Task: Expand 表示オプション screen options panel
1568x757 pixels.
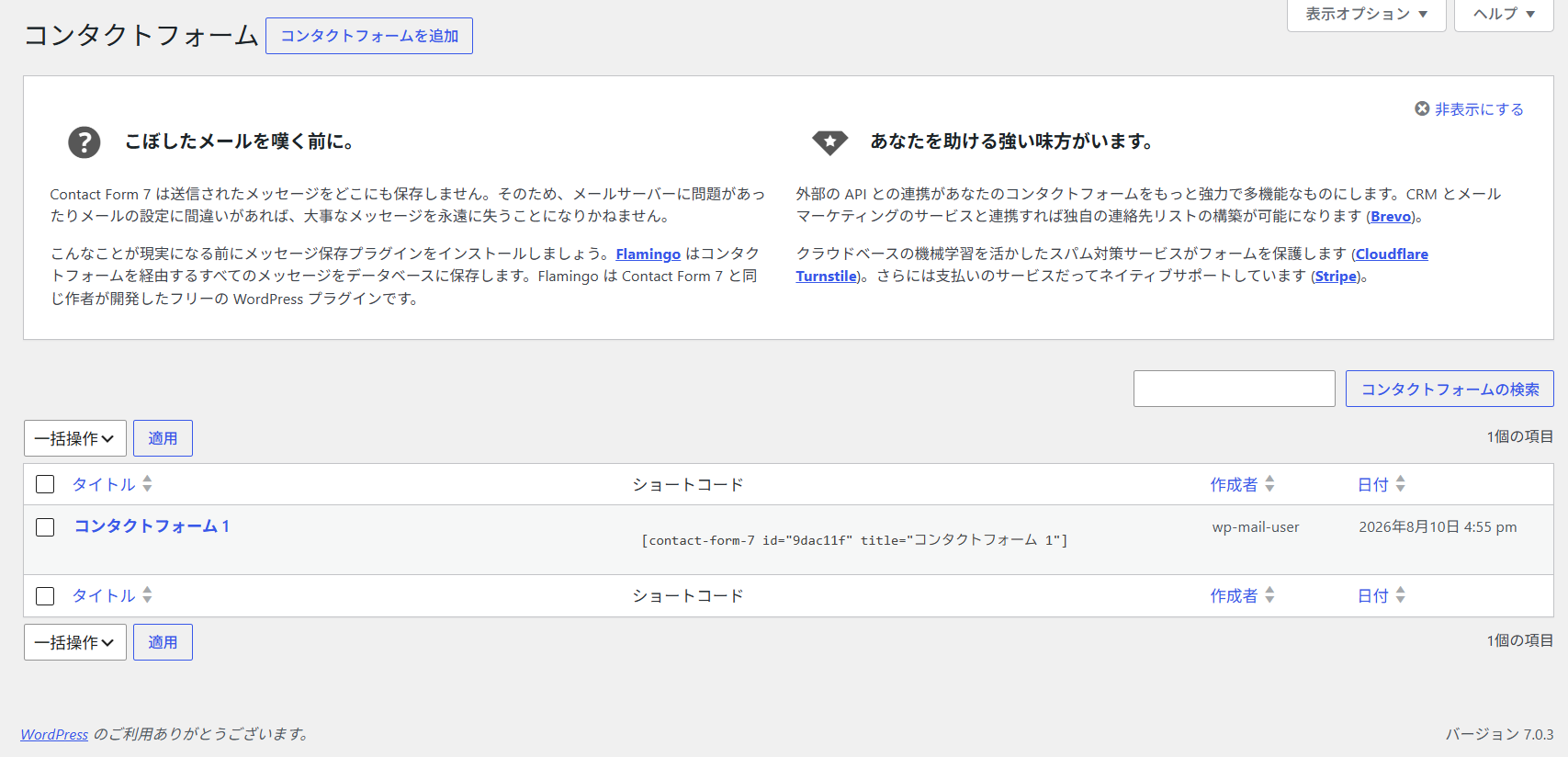Action: 1367,15
